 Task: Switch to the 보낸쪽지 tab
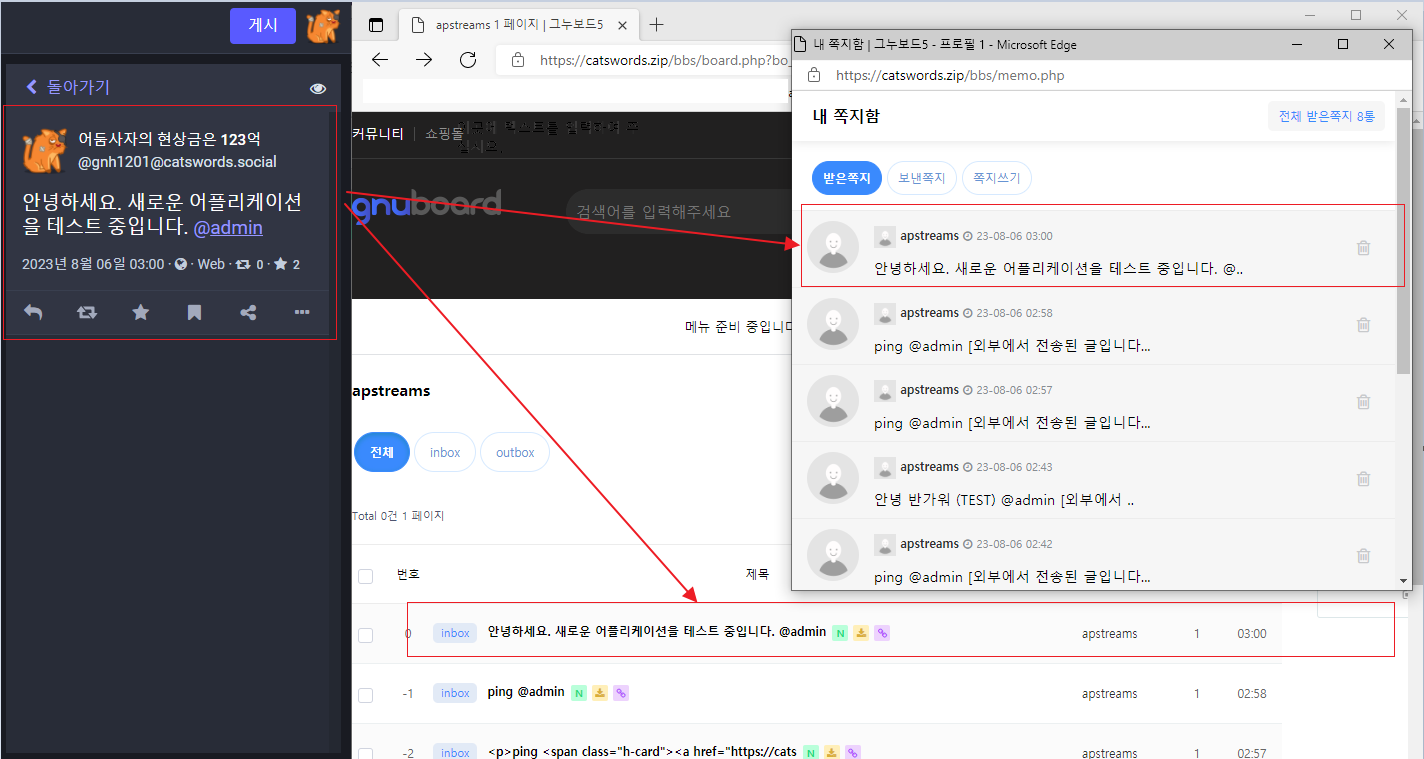[x=921, y=178]
